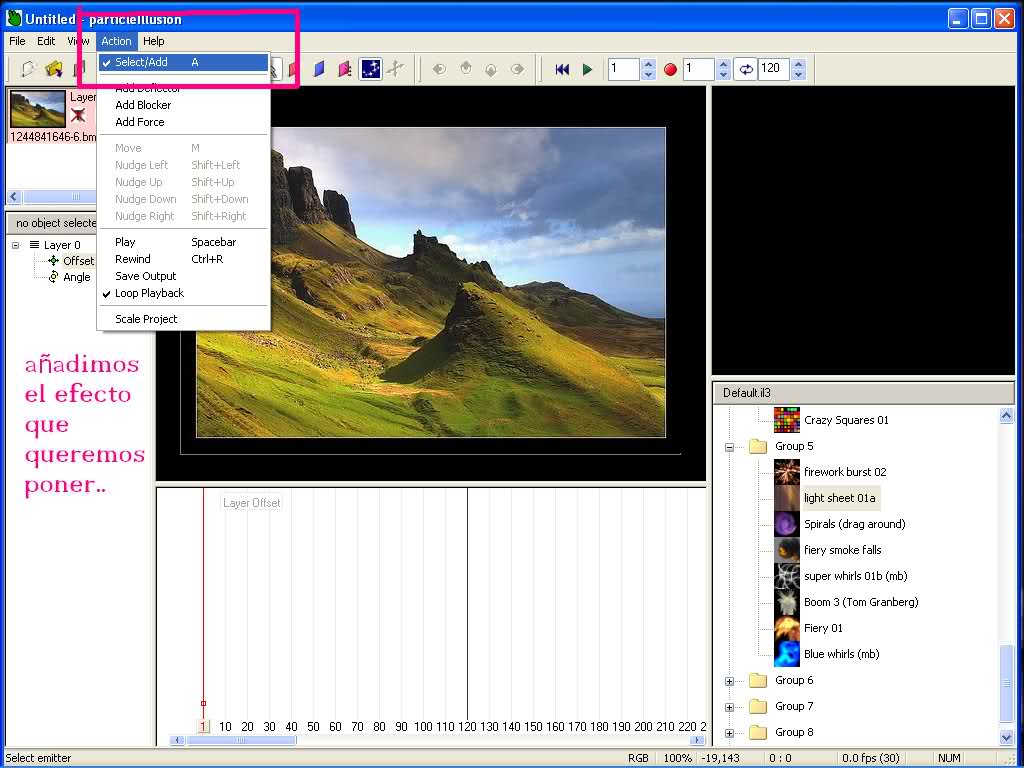Choose Add Blocker from the Action menu
Screen dimensions: 1024x768
(184, 104)
